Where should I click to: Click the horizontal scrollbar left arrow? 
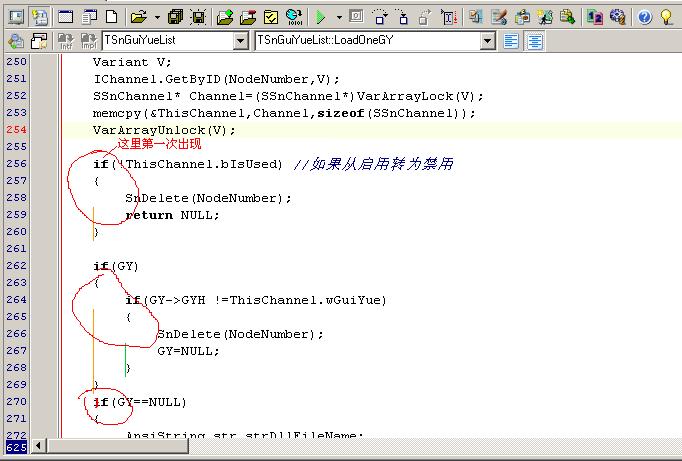(x=41, y=446)
